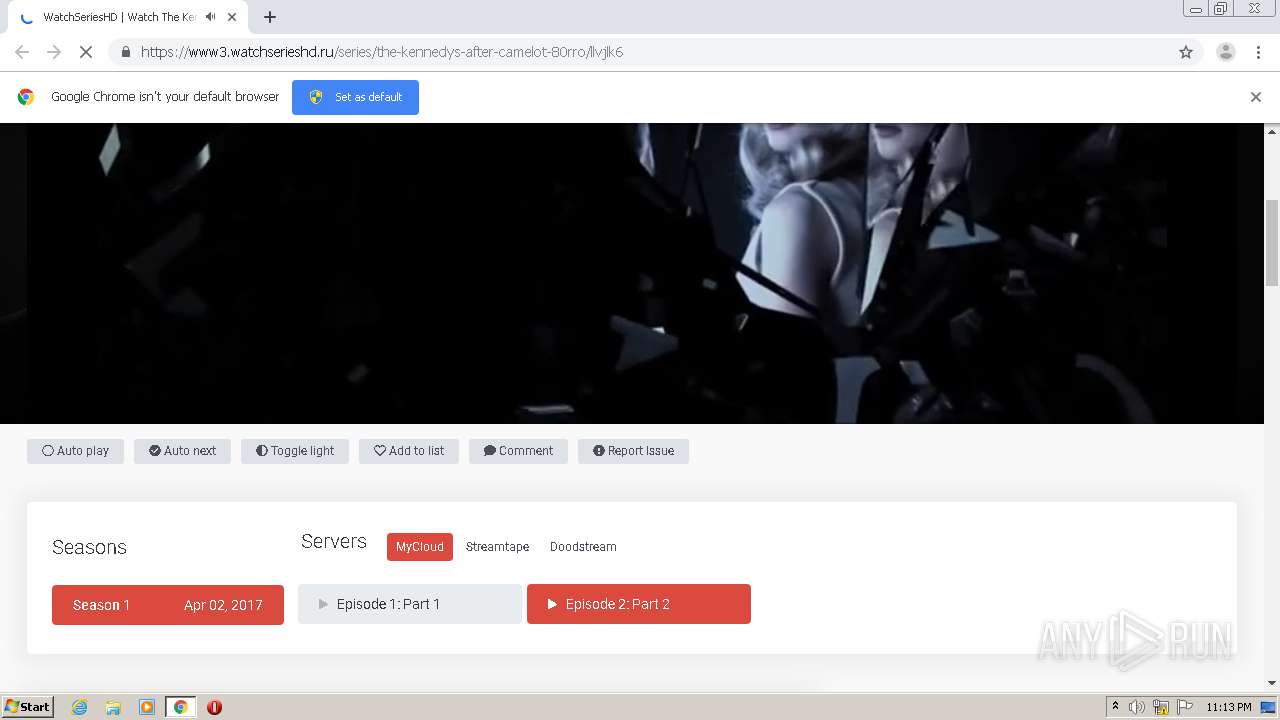Open the Chrome profile avatar menu

click(1226, 52)
